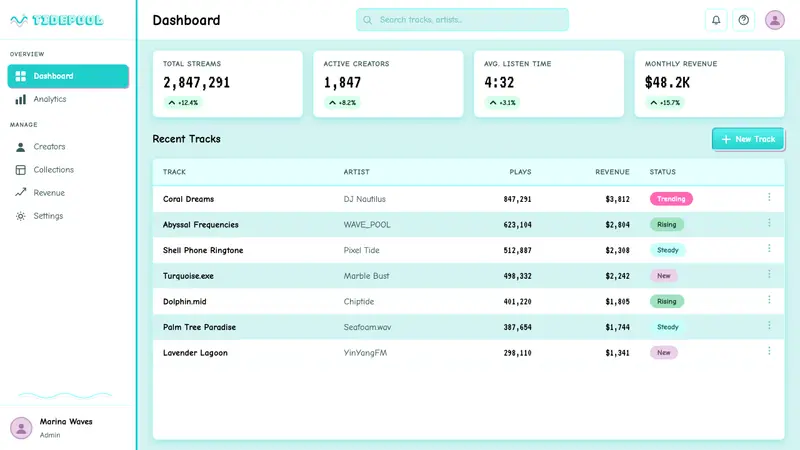Image resolution: width=800 pixels, height=450 pixels.
Task: Open the user avatar in top bar
Action: (x=774, y=20)
